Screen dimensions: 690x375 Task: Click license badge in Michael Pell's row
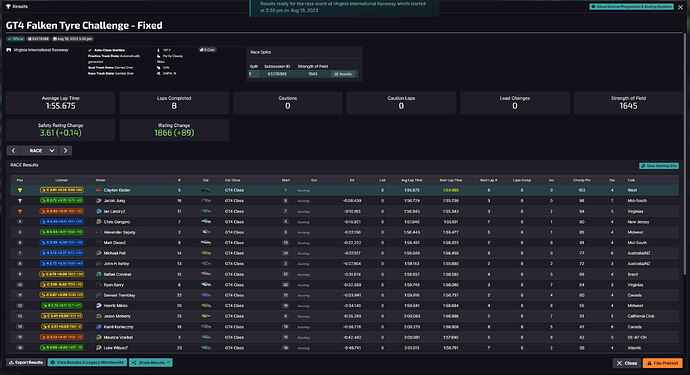pyautogui.click(x=62, y=253)
